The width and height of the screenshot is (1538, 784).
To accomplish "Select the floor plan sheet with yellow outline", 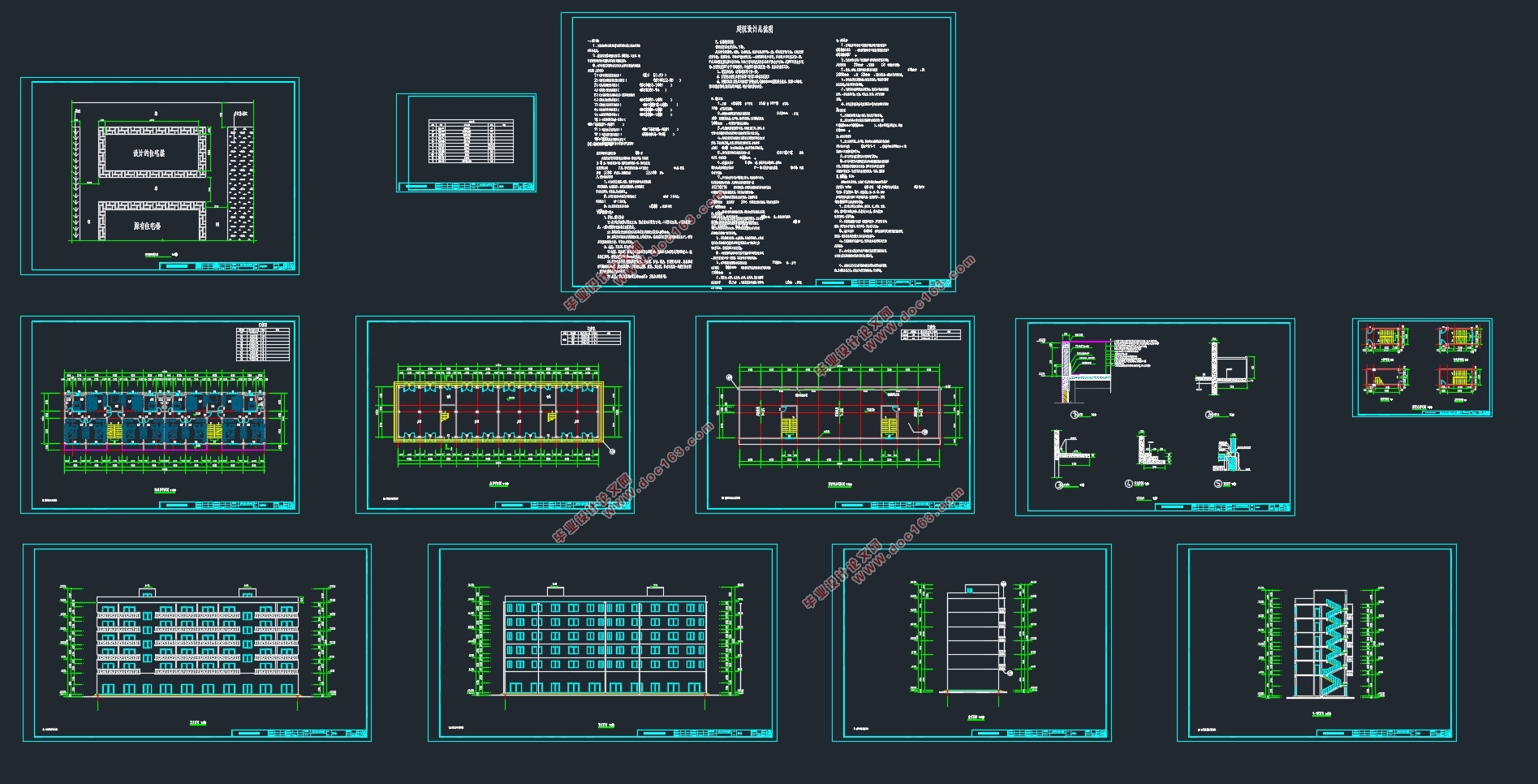I will 495,415.
